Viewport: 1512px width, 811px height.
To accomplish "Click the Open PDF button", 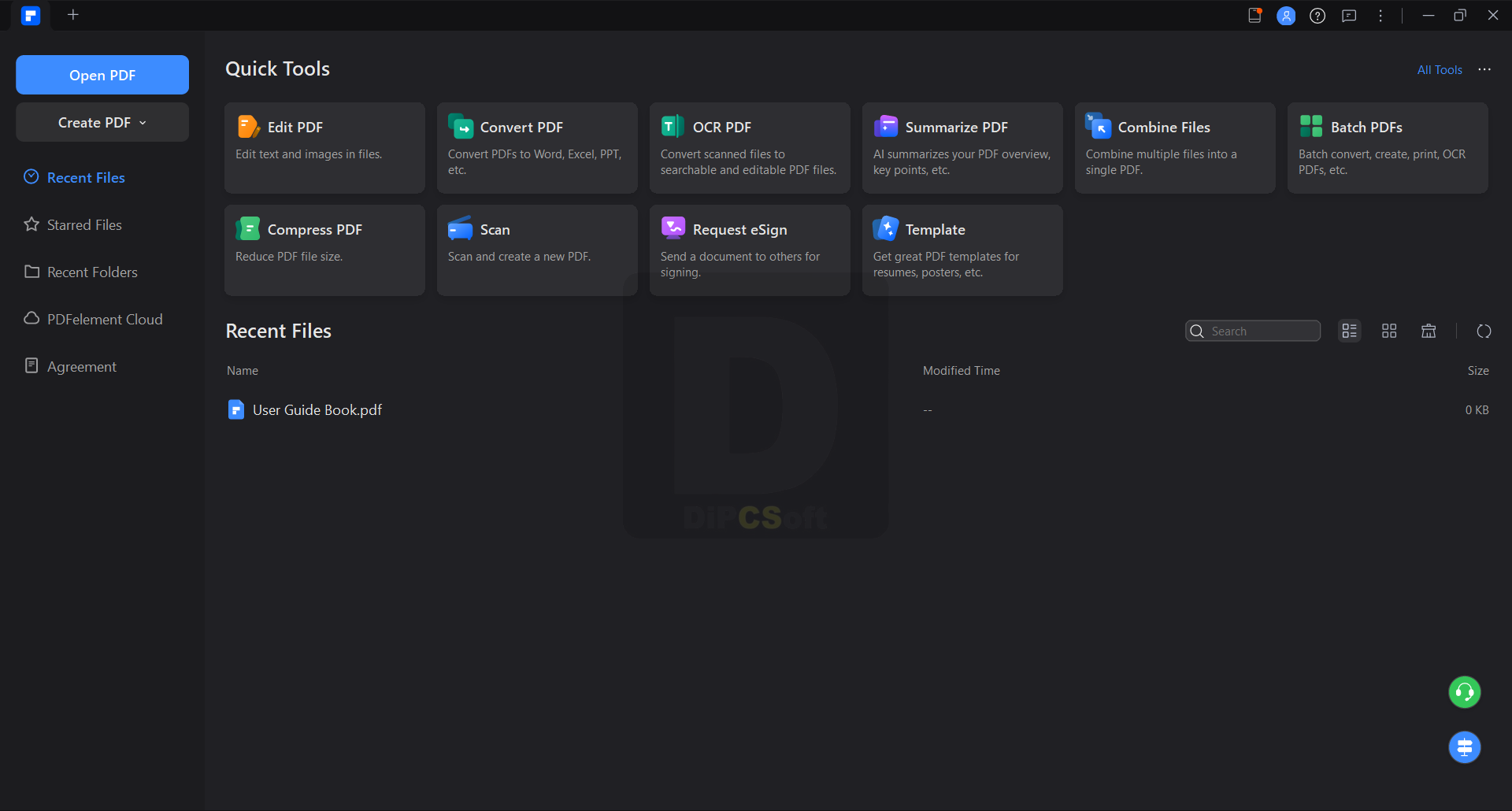I will point(102,75).
